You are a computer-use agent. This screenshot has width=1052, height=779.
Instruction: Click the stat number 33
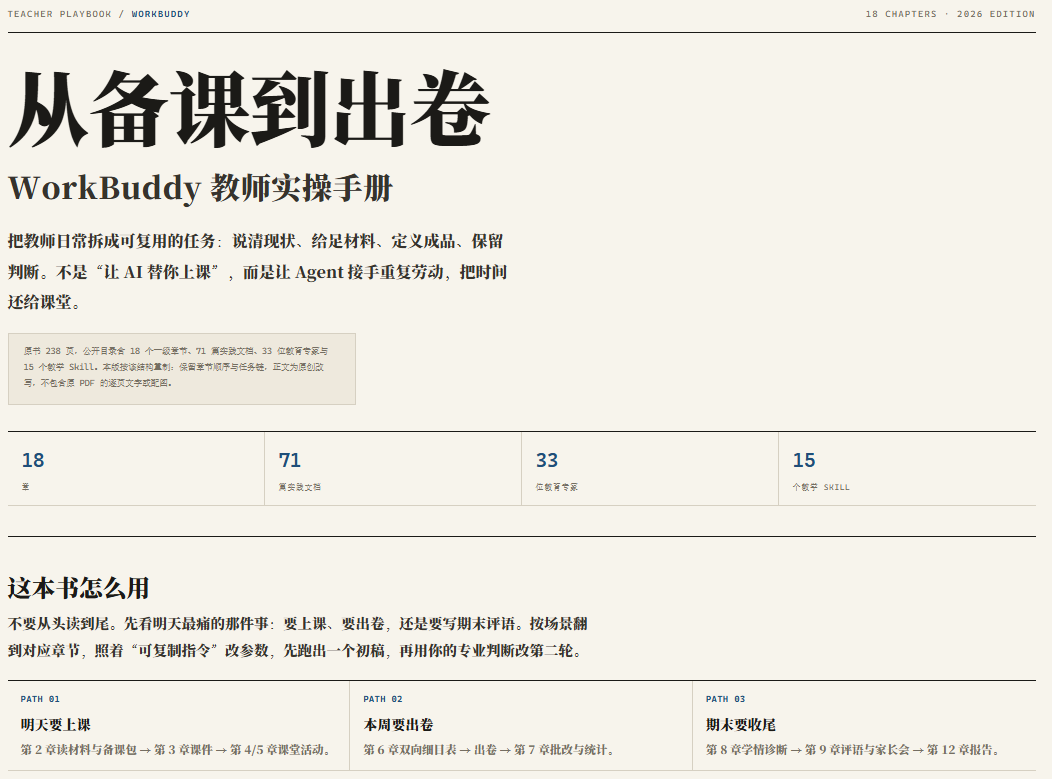pos(547,460)
